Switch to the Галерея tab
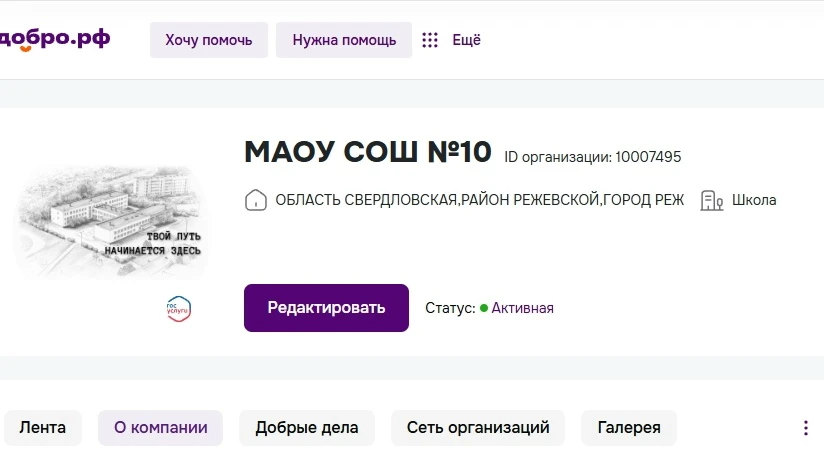The width and height of the screenshot is (824, 464). (x=629, y=428)
